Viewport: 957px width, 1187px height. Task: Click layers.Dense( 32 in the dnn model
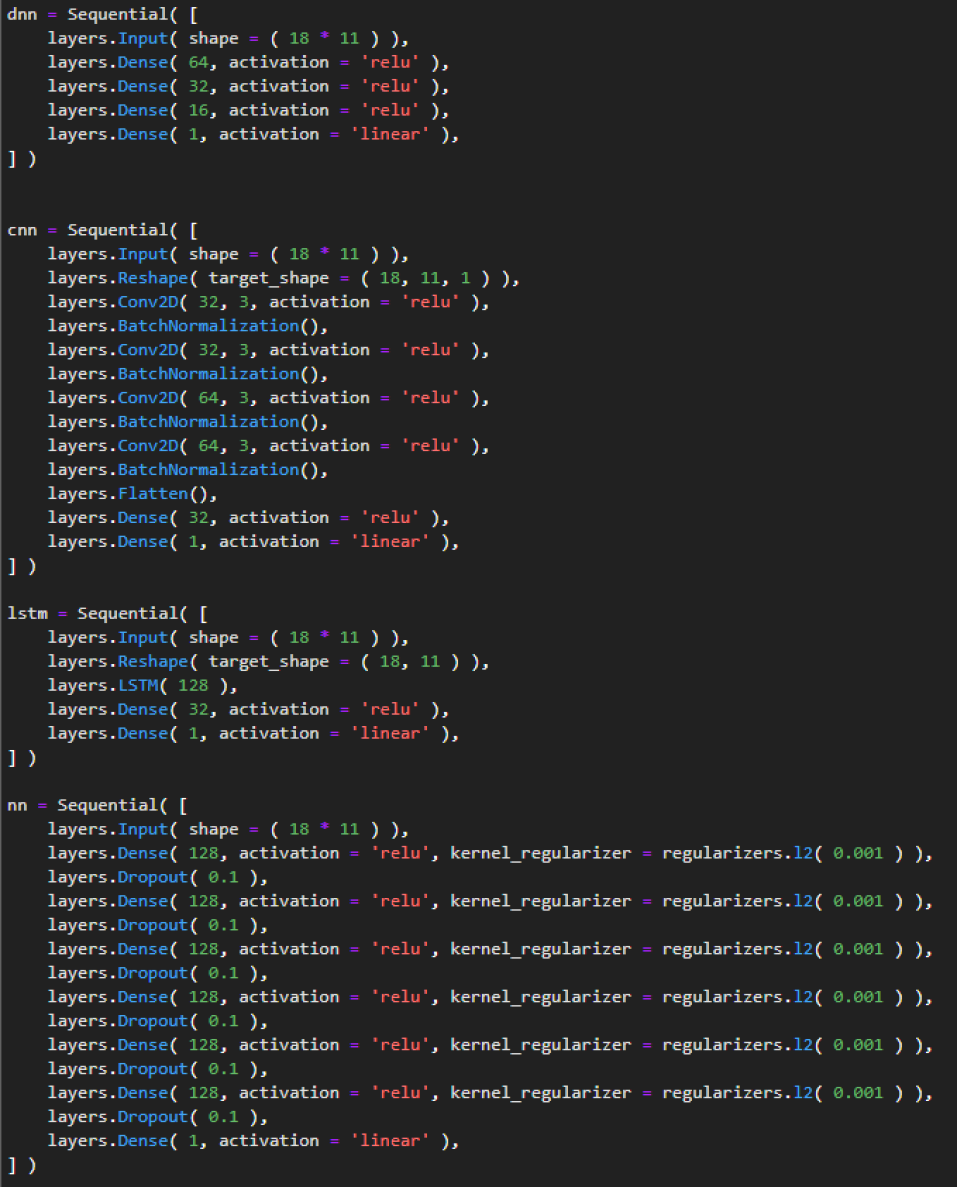tap(248, 86)
